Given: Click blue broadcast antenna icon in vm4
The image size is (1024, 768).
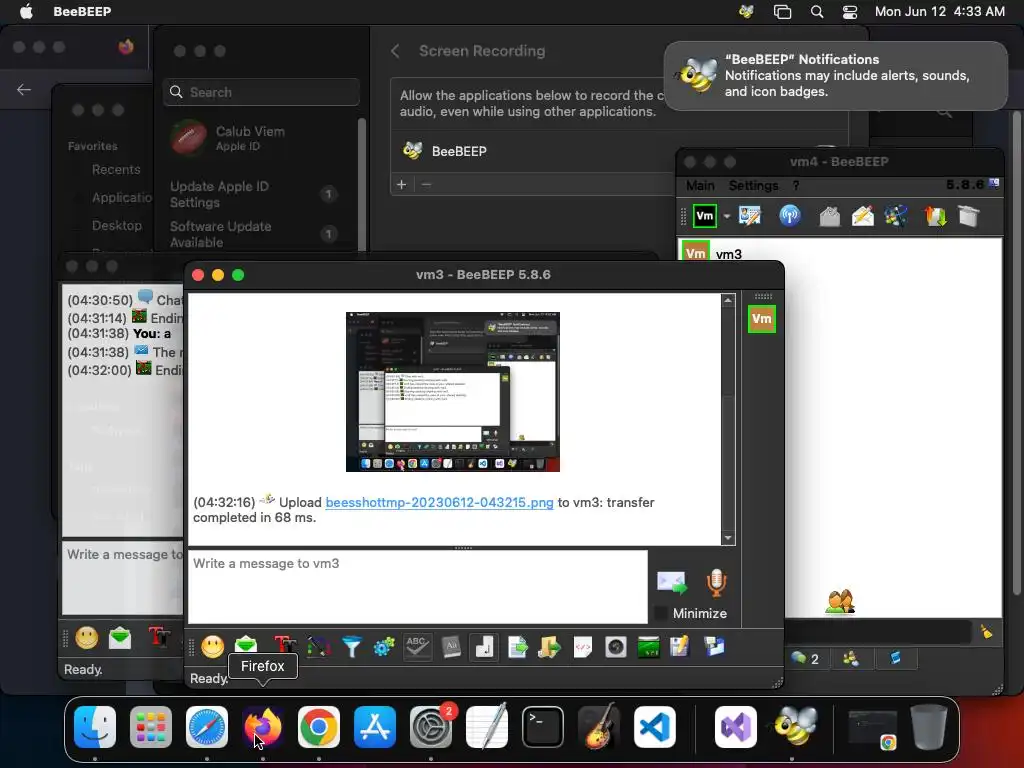Looking at the screenshot, I should pyautogui.click(x=790, y=216).
